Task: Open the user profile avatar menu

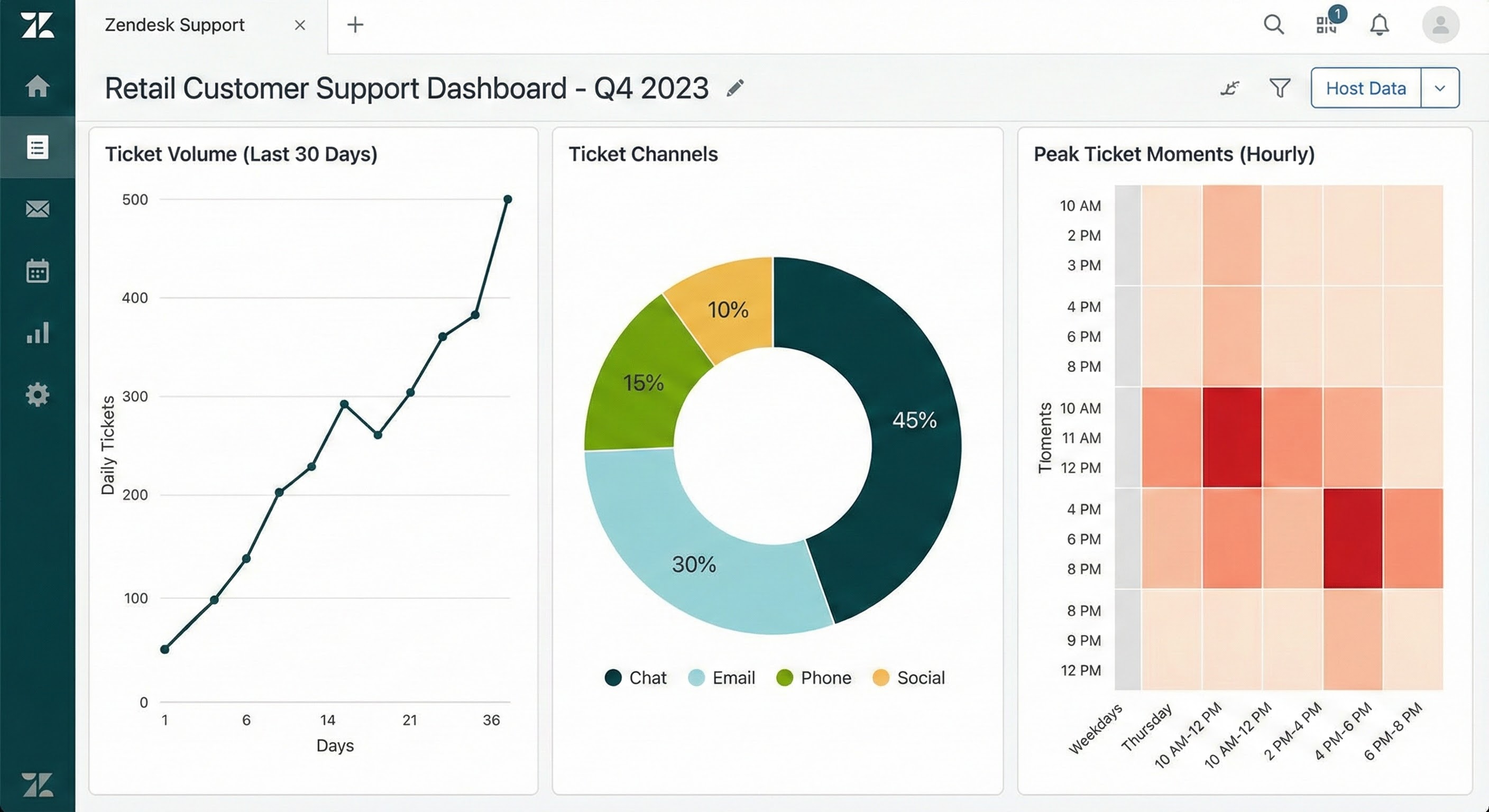Action: click(1440, 25)
